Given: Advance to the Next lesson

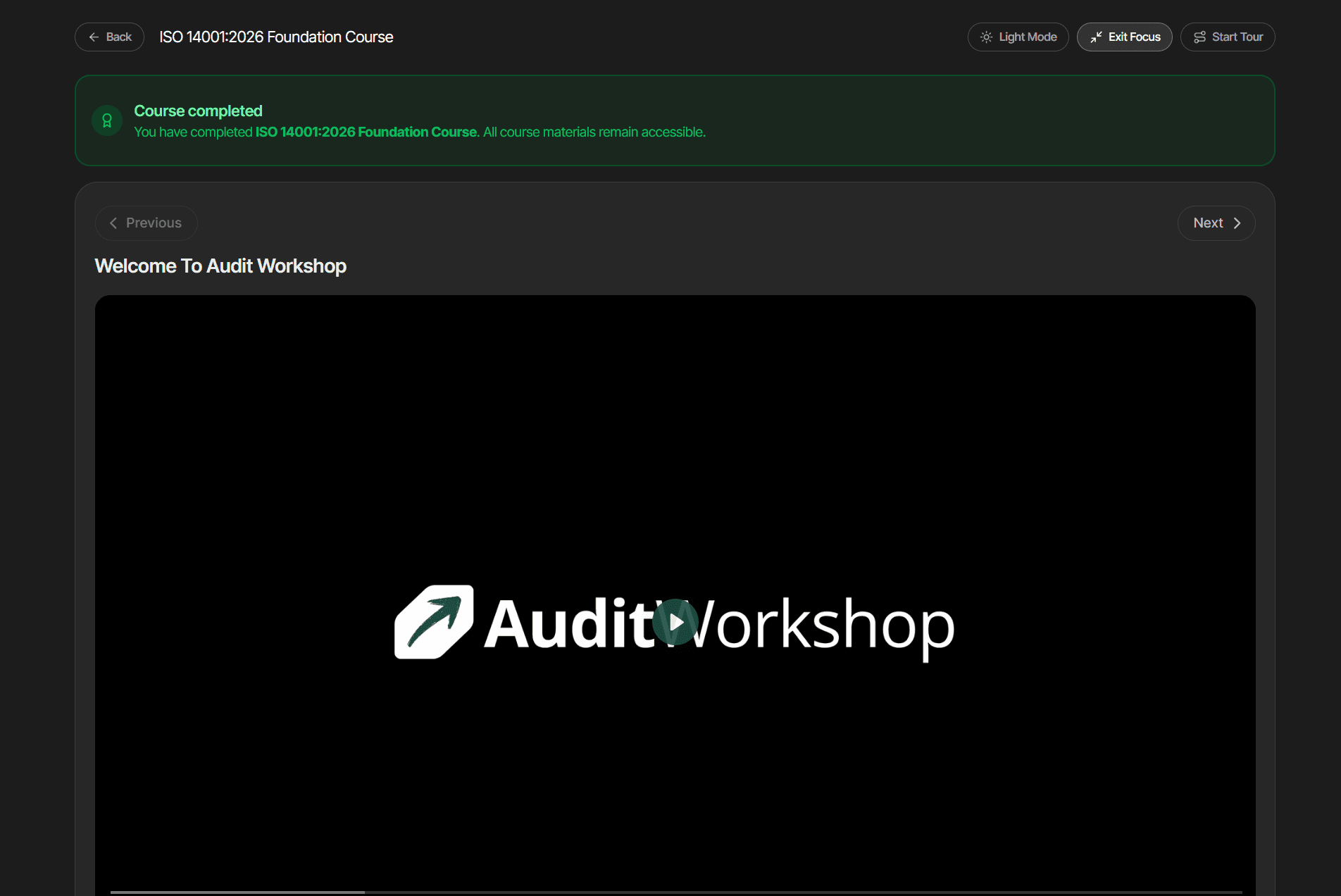Looking at the screenshot, I should 1216,223.
